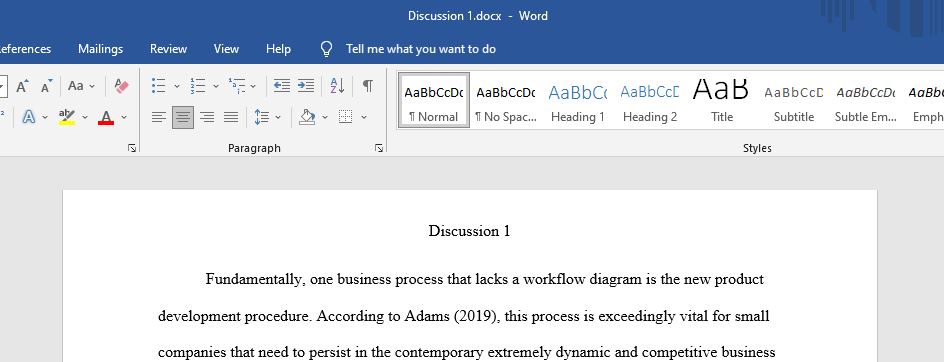Image resolution: width=944 pixels, height=362 pixels.
Task: Open borders dropdown arrow
Action: coord(364,117)
